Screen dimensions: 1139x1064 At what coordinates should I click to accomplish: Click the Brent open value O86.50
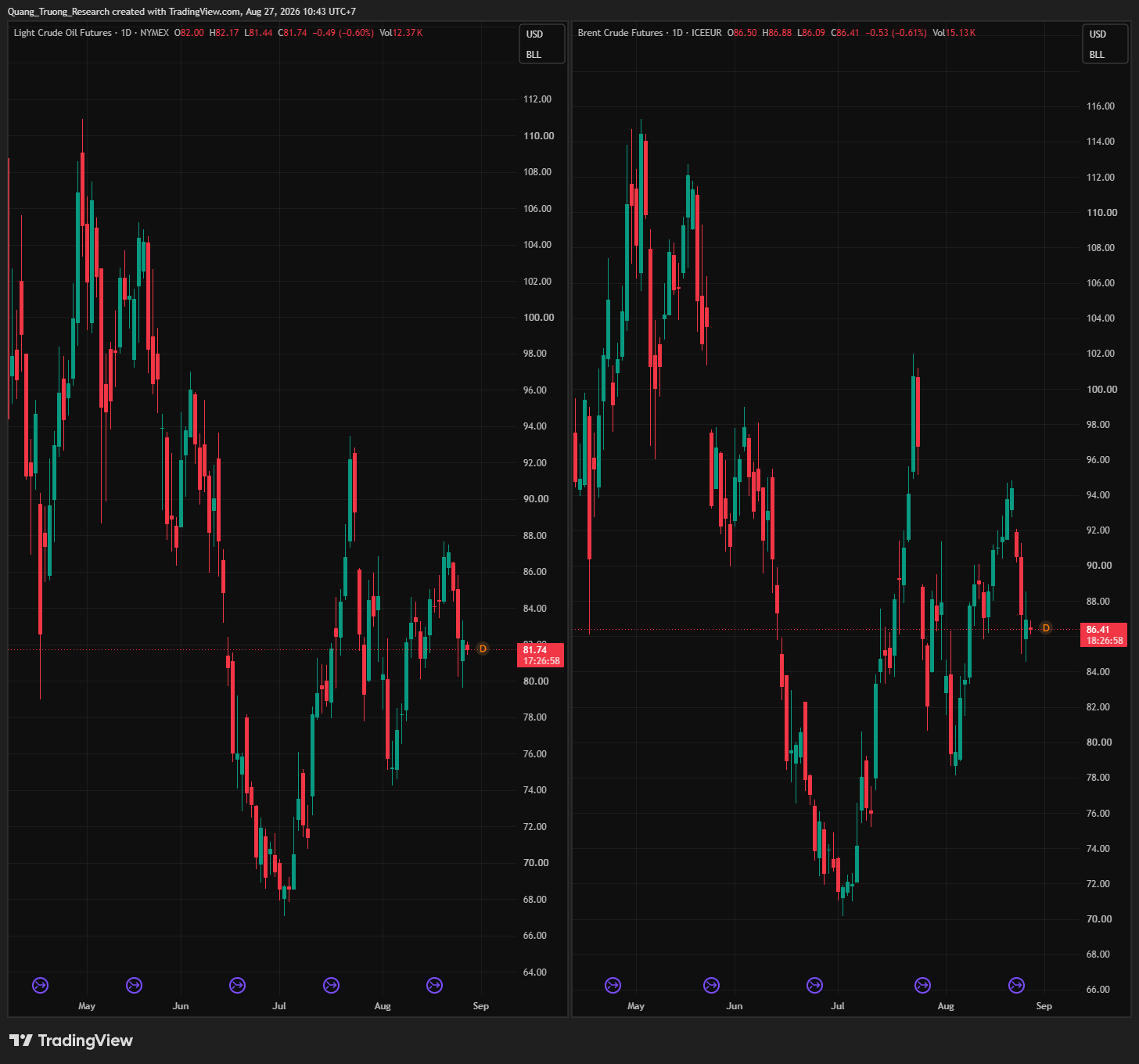[742, 33]
